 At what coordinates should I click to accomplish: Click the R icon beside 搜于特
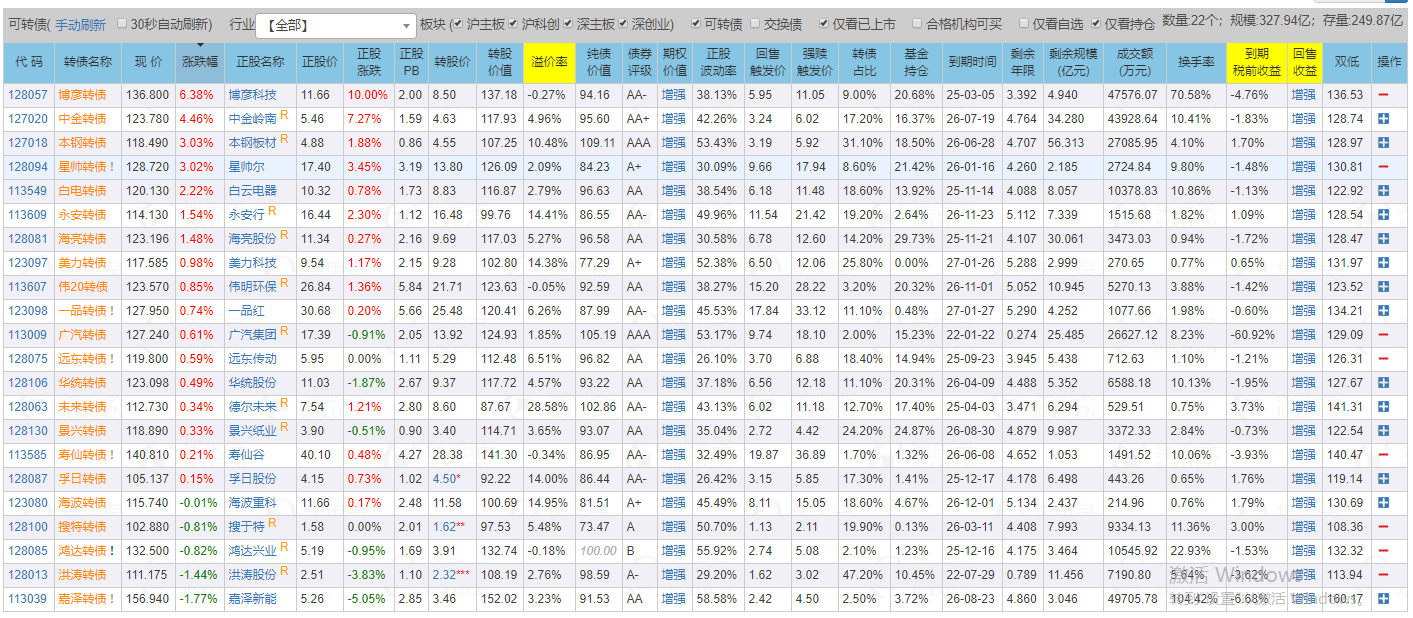[272, 524]
